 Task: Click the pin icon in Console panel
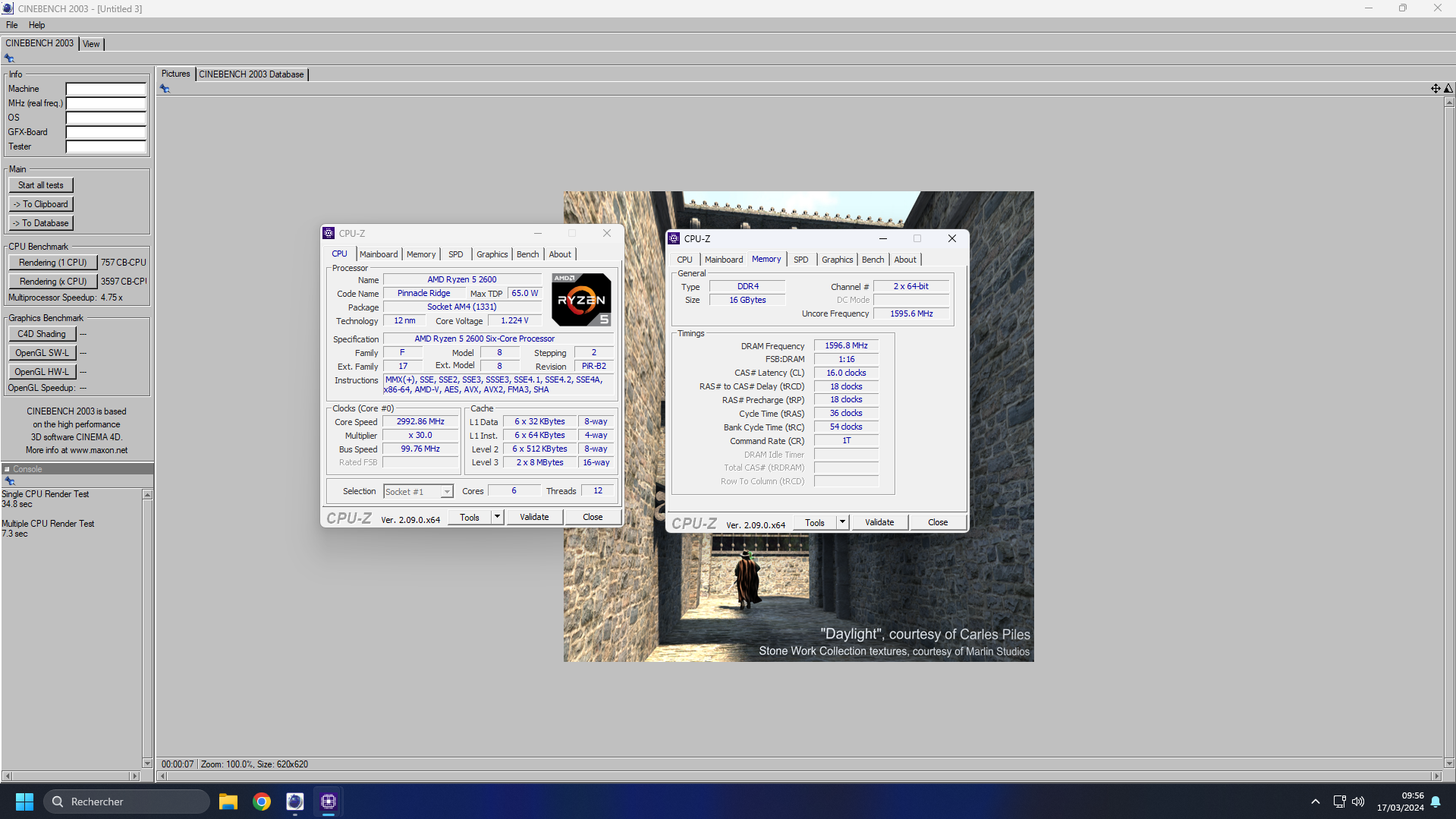pyautogui.click(x=10, y=481)
